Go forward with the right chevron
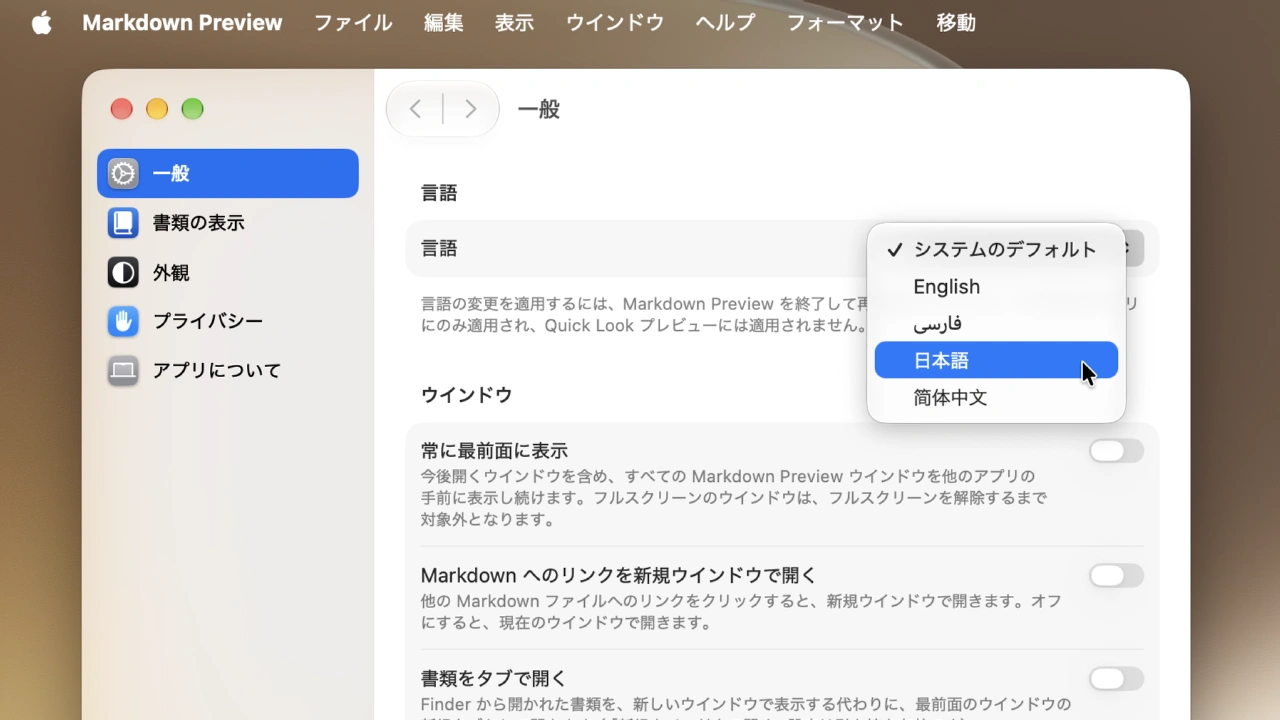 point(470,109)
